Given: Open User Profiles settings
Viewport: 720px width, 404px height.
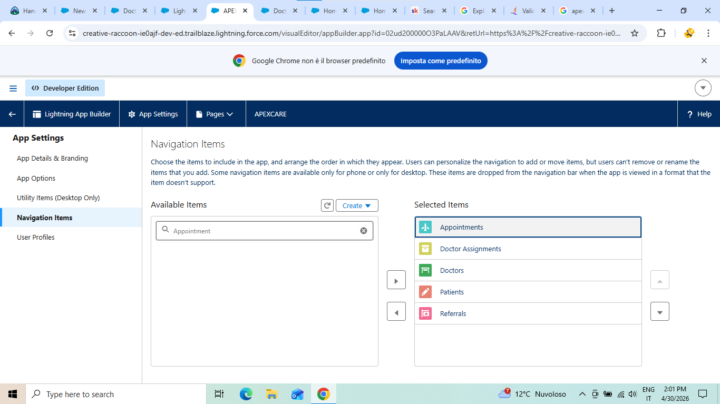Looking at the screenshot, I should click(x=35, y=237).
